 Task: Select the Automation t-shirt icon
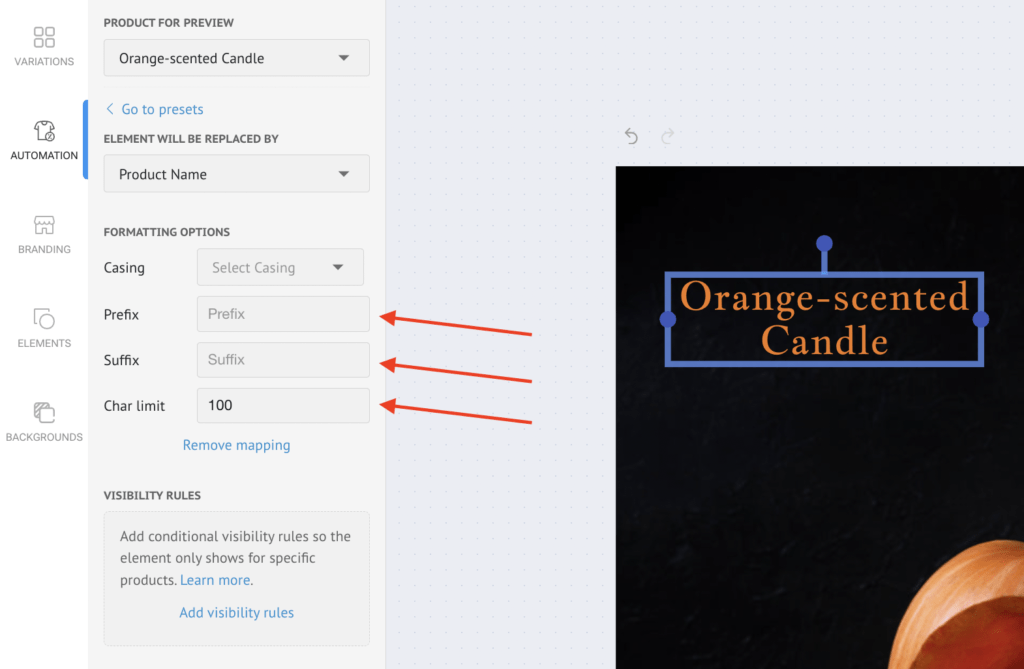[x=44, y=131]
